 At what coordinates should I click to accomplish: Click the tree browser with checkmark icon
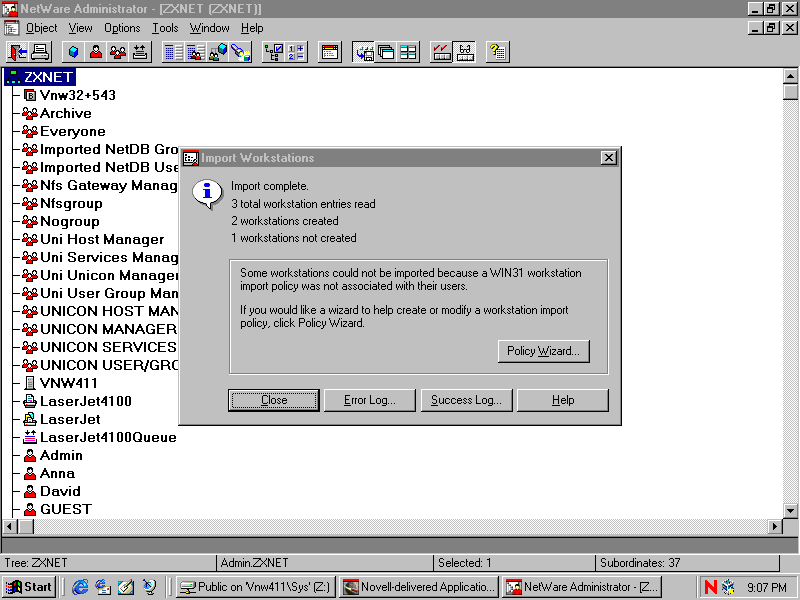point(273,52)
